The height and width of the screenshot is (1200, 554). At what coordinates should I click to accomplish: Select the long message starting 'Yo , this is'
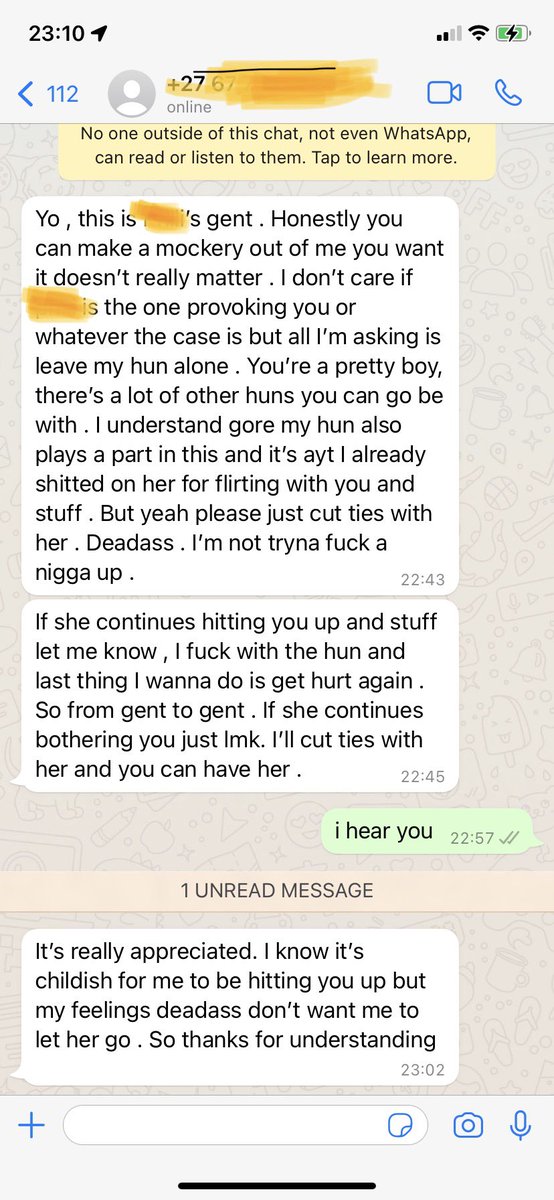tap(240, 394)
